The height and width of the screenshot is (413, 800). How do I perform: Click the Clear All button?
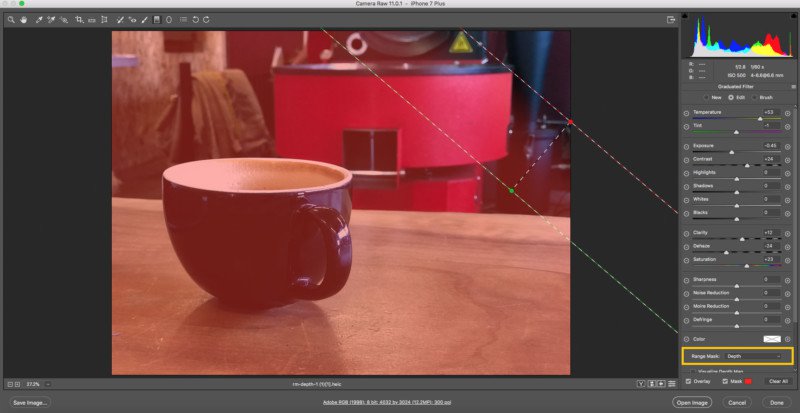pos(778,381)
